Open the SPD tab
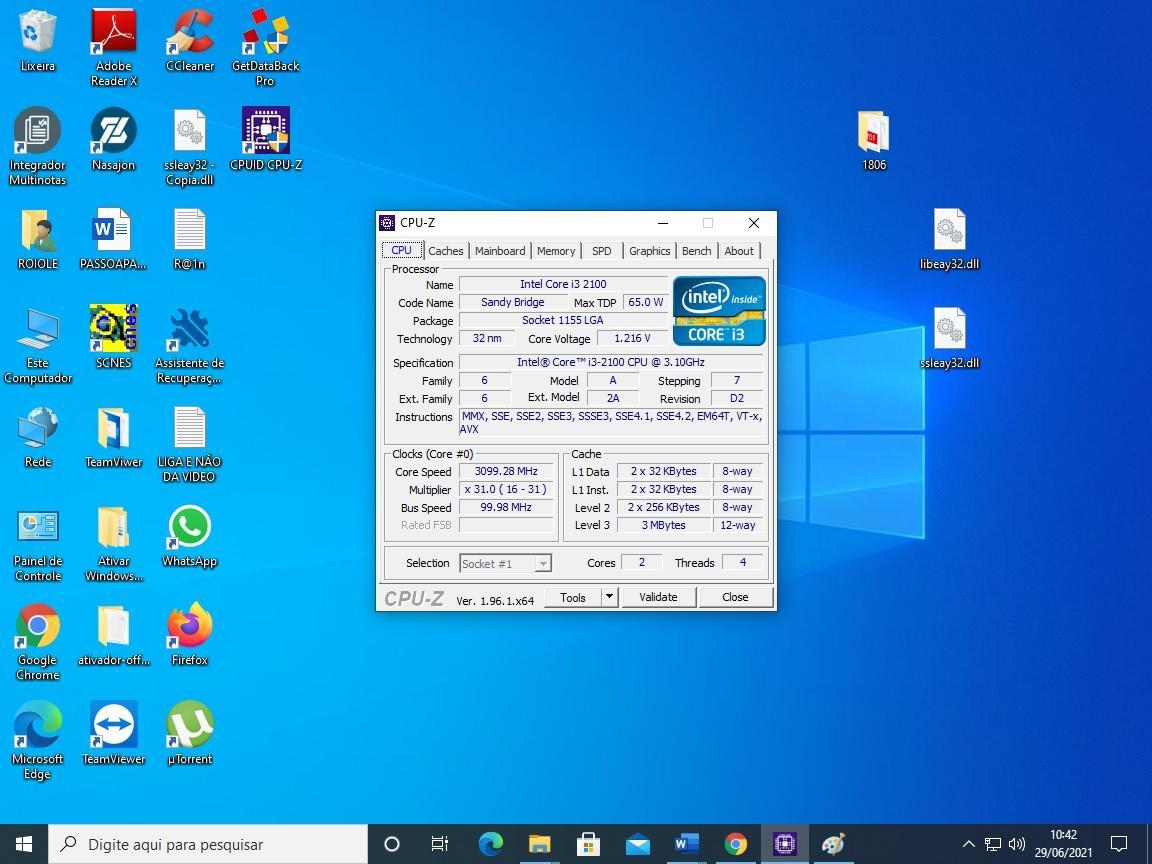 602,251
